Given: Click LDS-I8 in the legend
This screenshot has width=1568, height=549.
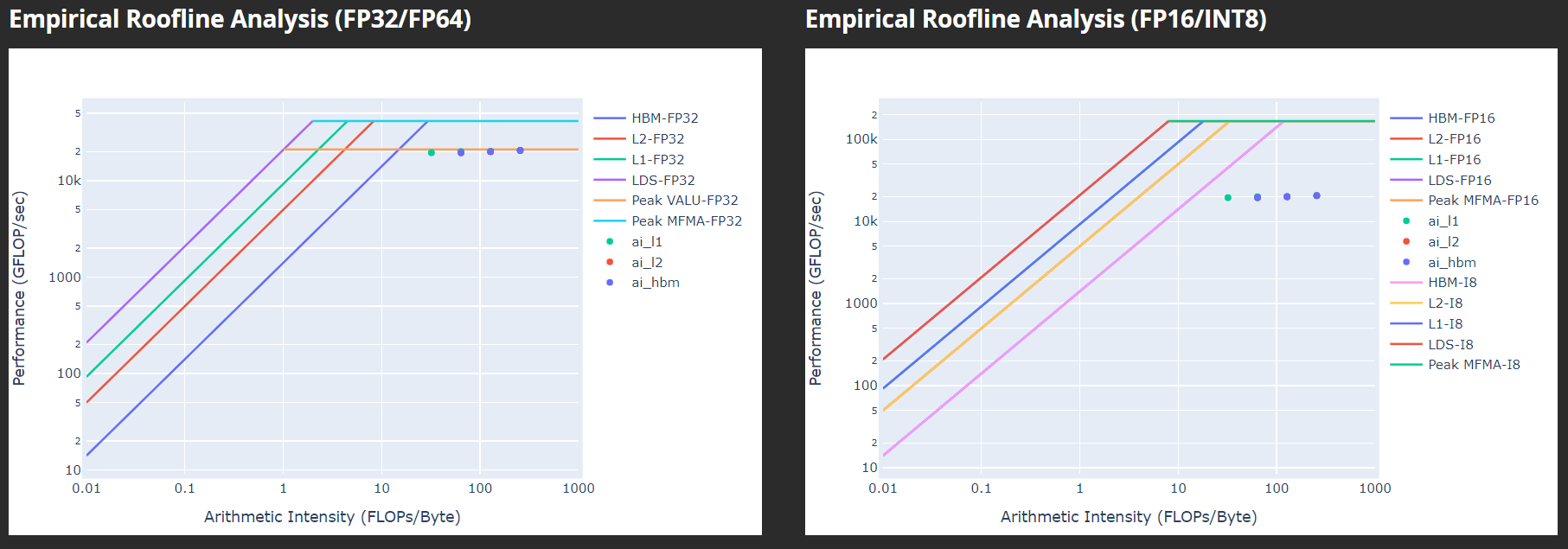Looking at the screenshot, I should (1450, 345).
